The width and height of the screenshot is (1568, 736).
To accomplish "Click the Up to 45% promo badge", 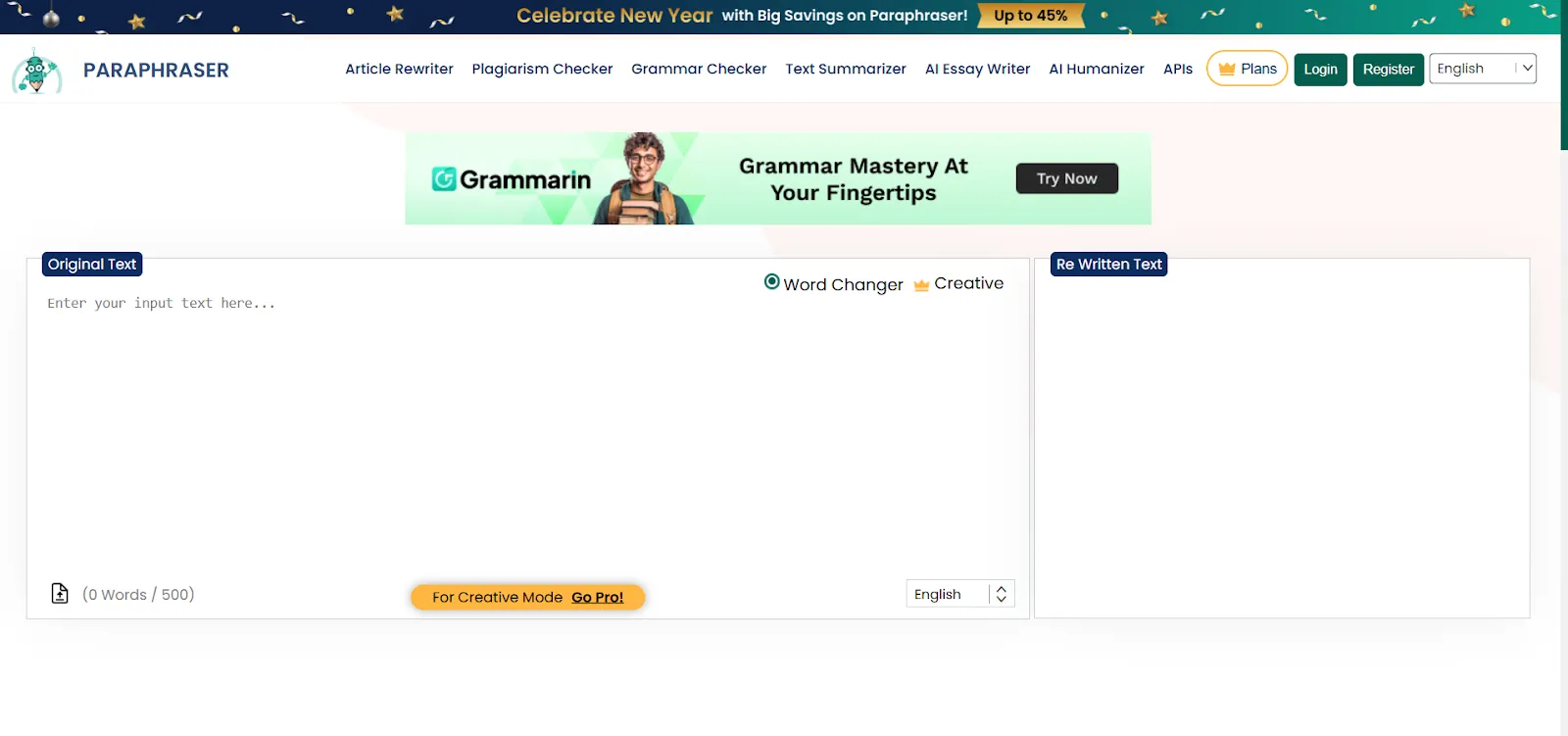I will click(1030, 16).
